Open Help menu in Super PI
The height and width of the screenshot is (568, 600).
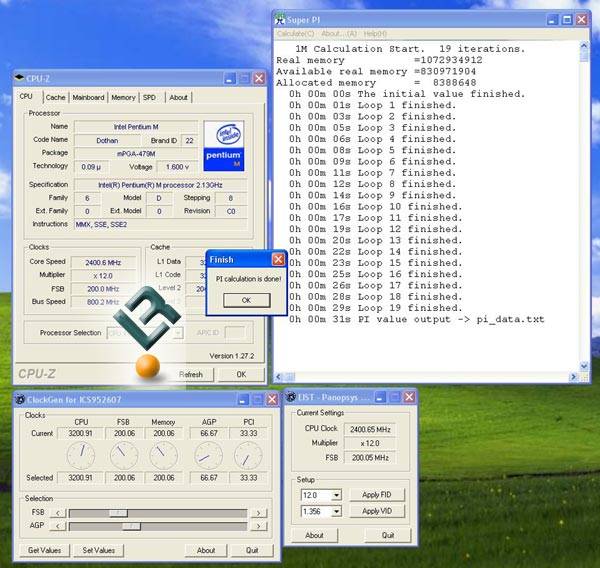pyautogui.click(x=375, y=34)
